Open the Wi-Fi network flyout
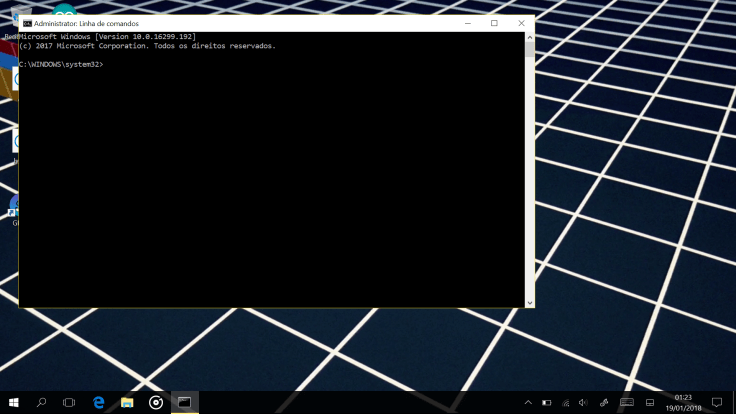The height and width of the screenshot is (414, 736). click(x=566, y=403)
